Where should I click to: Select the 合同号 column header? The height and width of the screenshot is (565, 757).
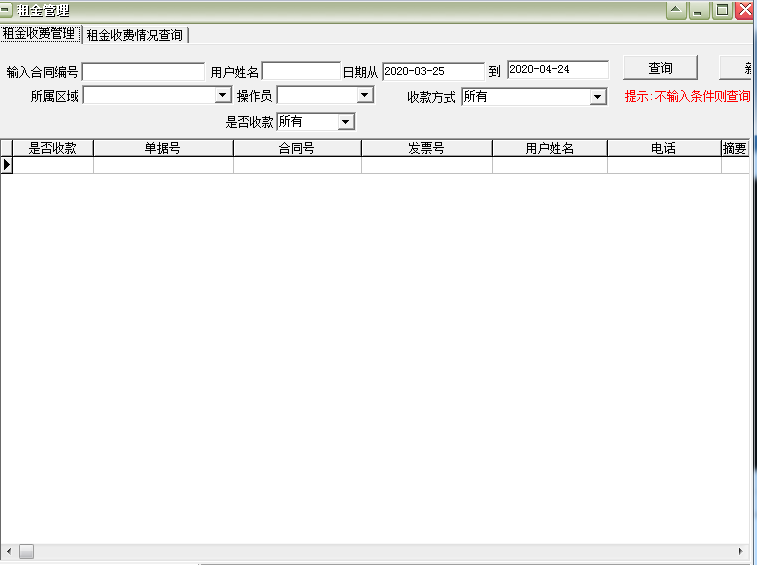tap(297, 148)
